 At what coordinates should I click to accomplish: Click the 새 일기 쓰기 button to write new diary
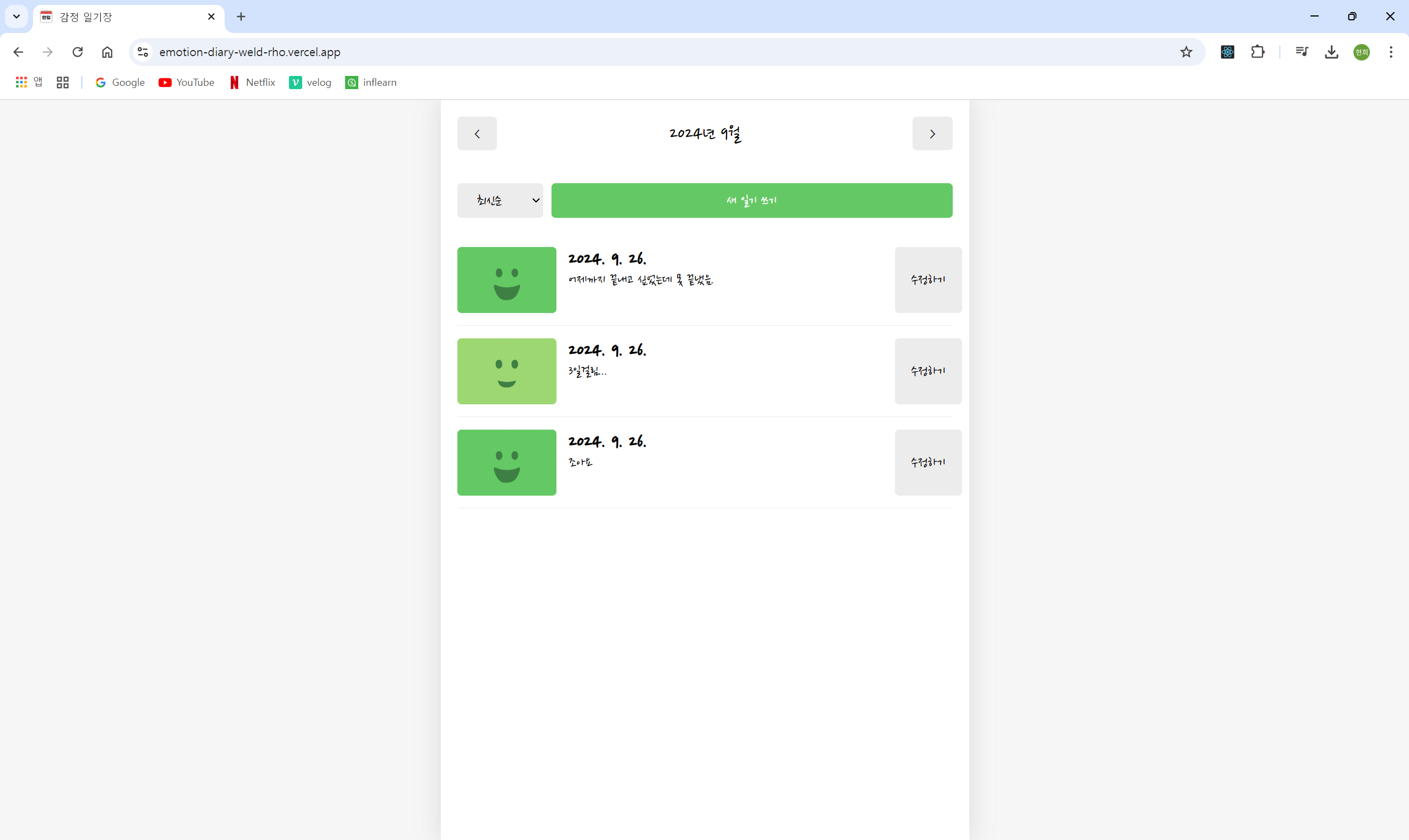(752, 200)
